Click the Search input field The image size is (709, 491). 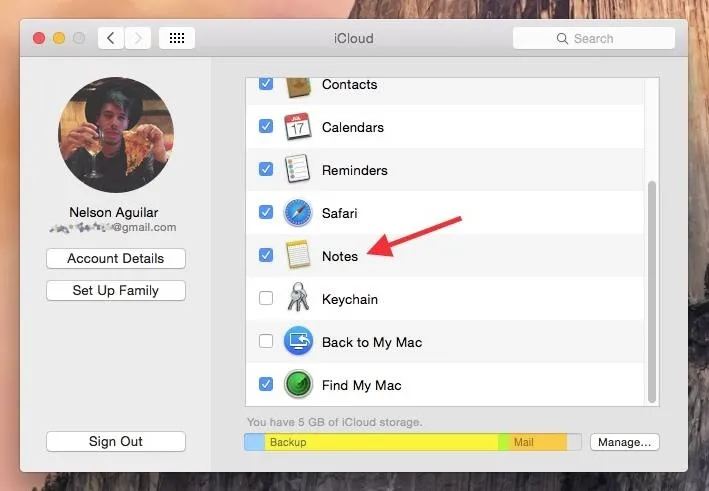pyautogui.click(x=594, y=38)
